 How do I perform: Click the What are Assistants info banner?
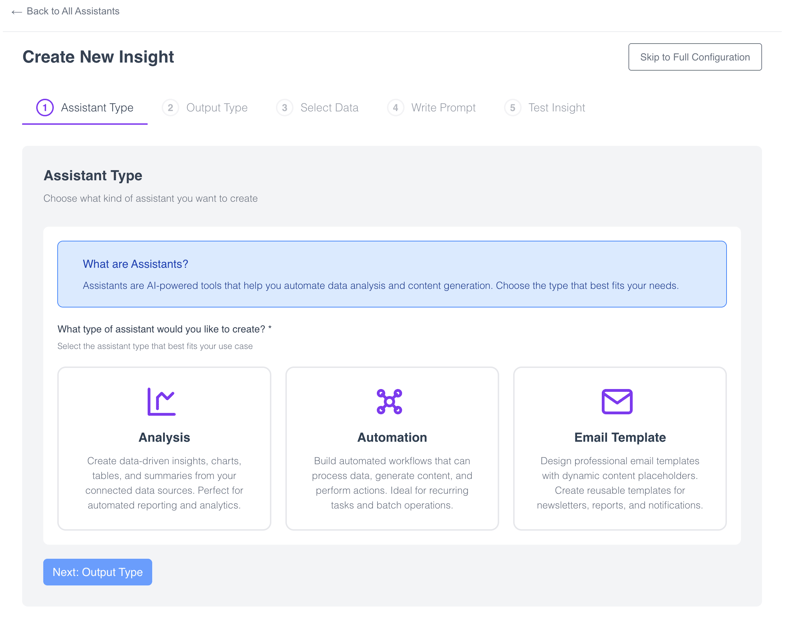click(x=392, y=274)
